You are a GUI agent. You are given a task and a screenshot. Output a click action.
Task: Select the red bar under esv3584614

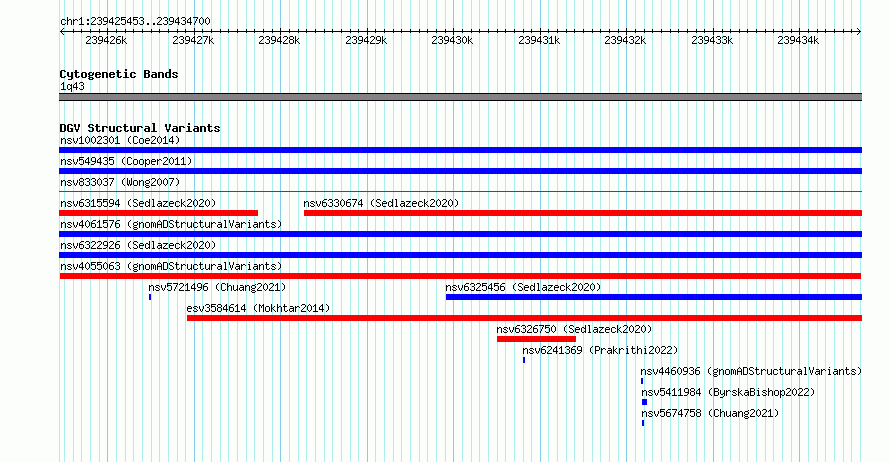[x=524, y=318]
